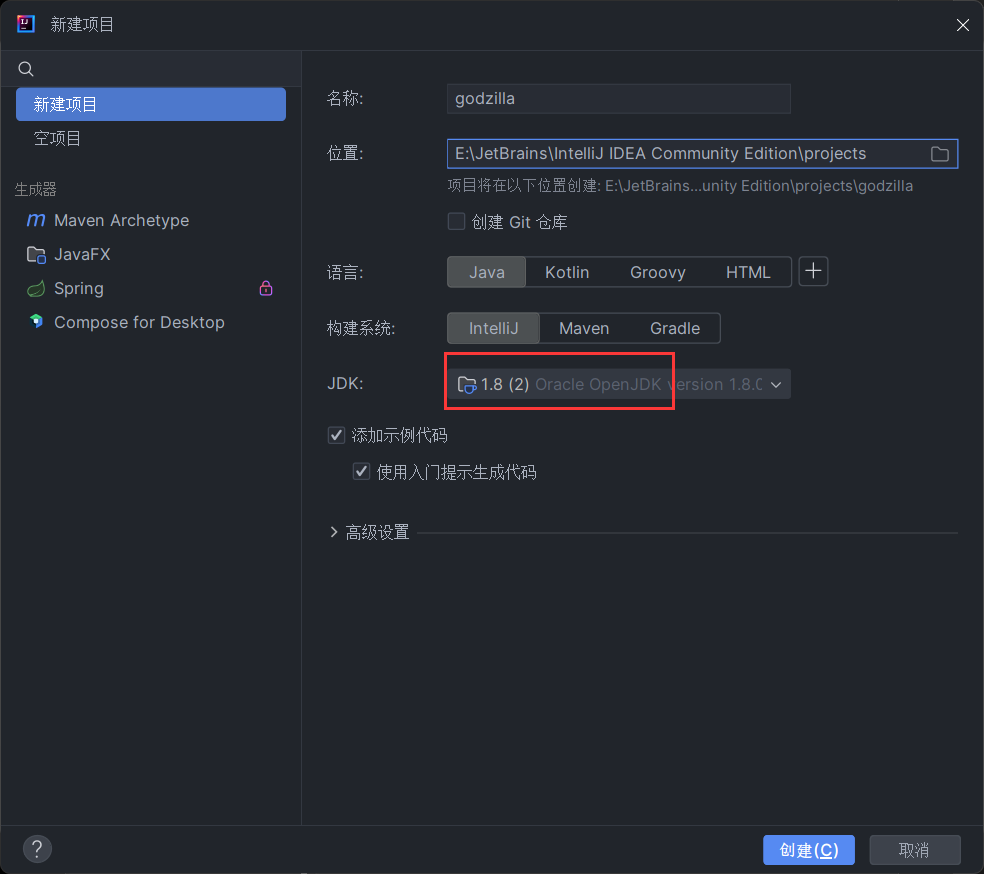Click the Cancel button
Viewport: 984px width, 874px height.
pos(914,850)
